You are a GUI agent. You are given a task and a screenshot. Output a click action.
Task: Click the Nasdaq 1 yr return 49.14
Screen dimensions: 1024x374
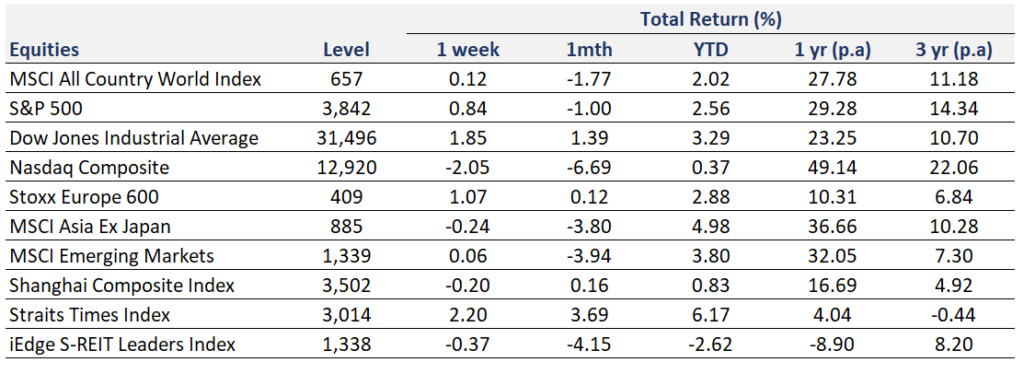(833, 168)
